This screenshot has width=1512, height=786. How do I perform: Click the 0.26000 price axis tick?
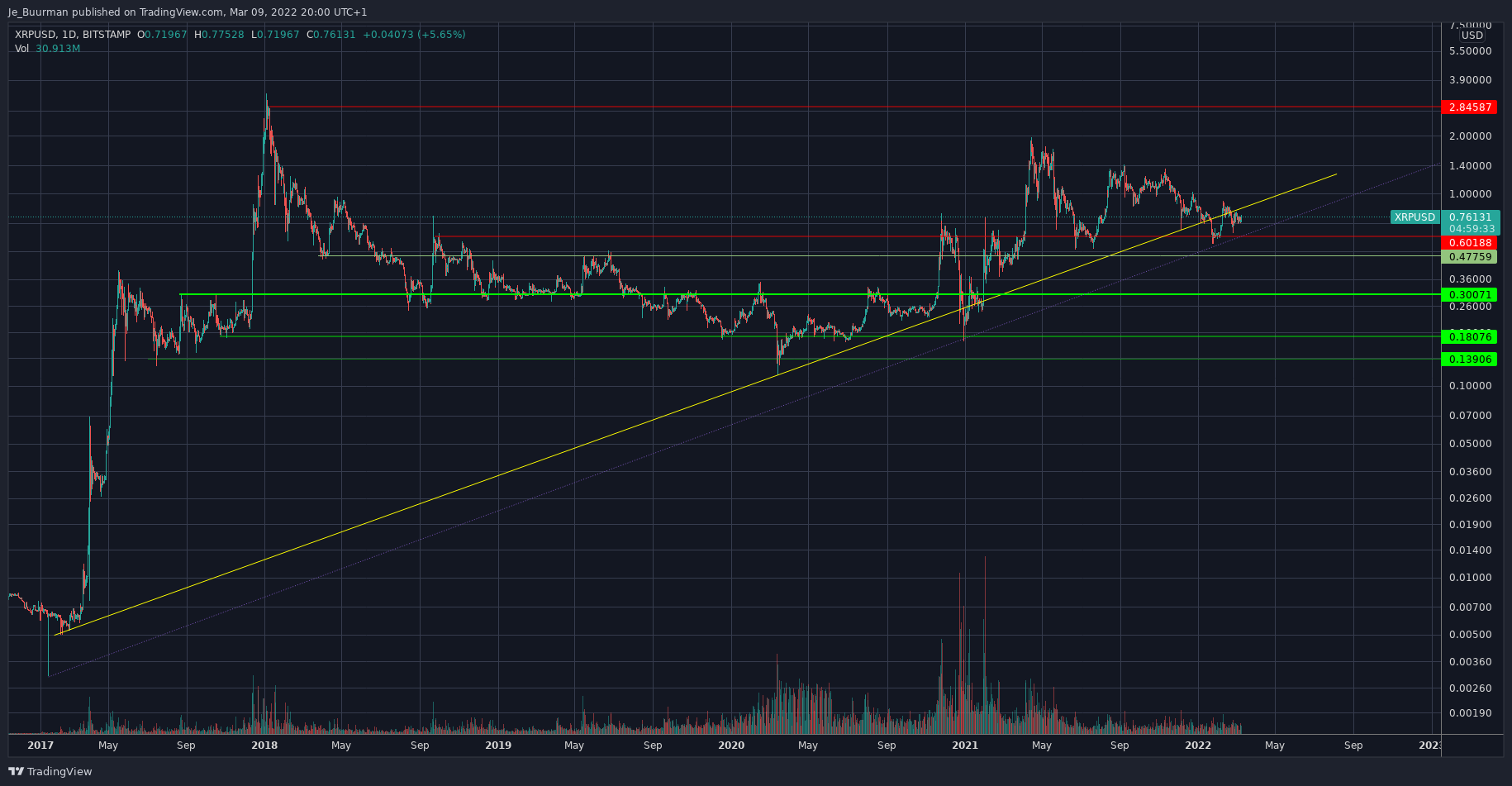pos(1470,307)
